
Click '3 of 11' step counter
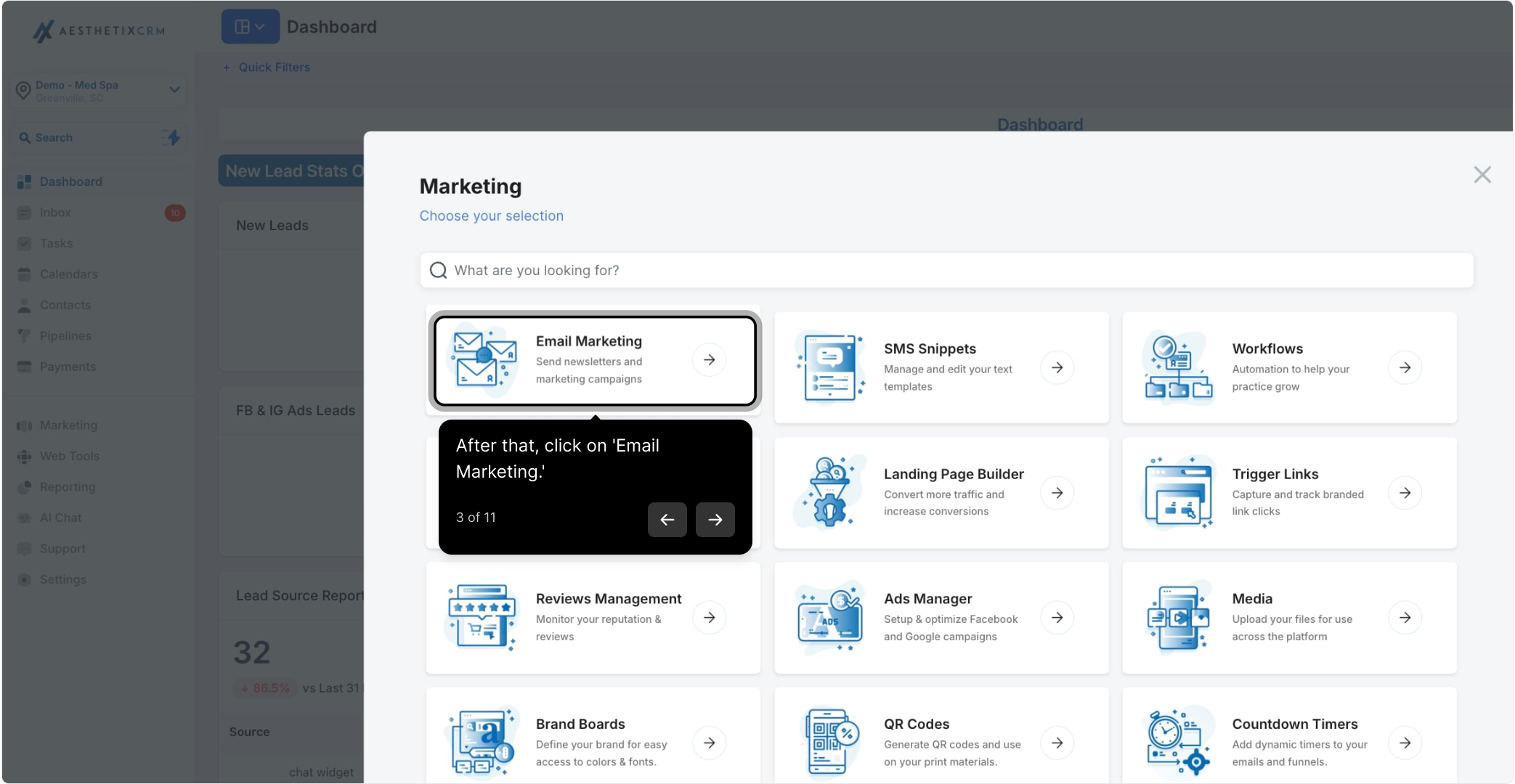pos(476,518)
